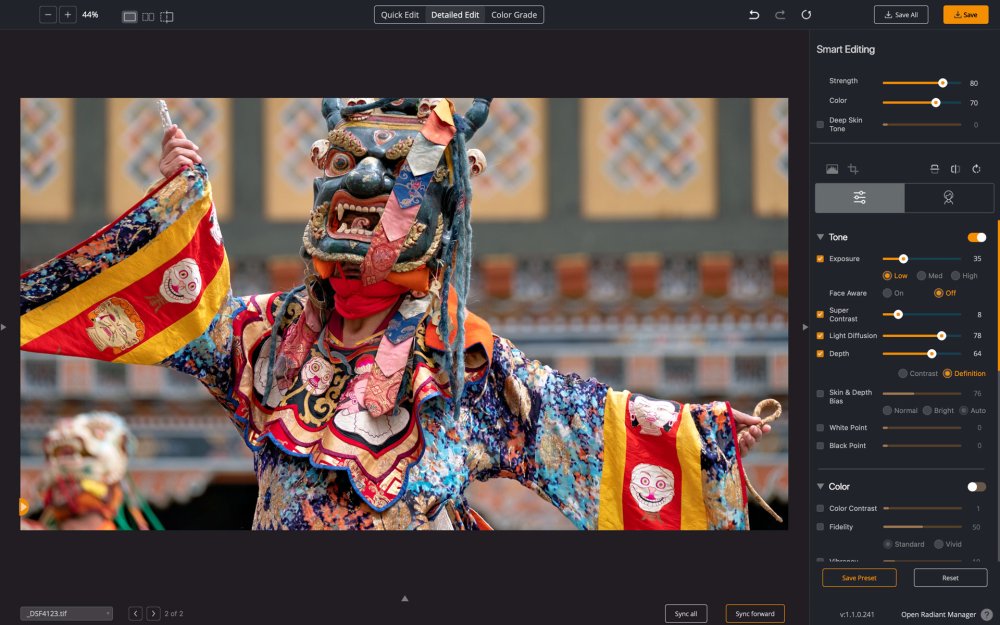Open the _DSF4123.tif file dropdown
Screen dimensions: 1000x625
(x=66, y=614)
